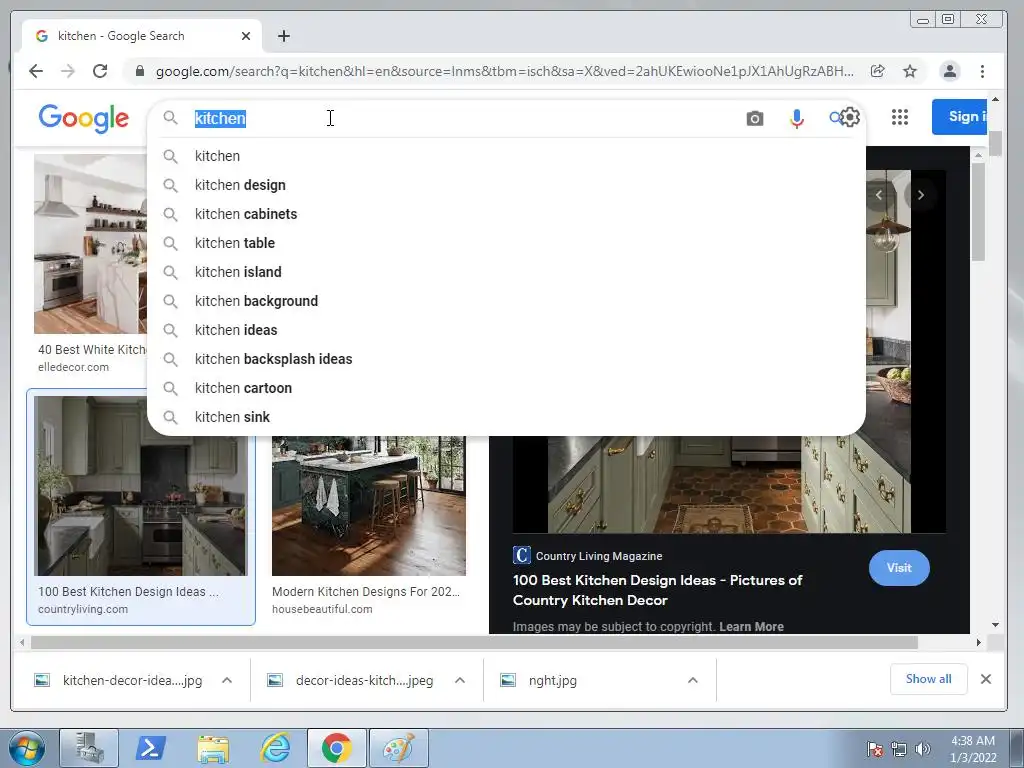Click the preview panel vertical scrollbar
Image resolution: width=1024 pixels, height=768 pixels.
[978, 212]
